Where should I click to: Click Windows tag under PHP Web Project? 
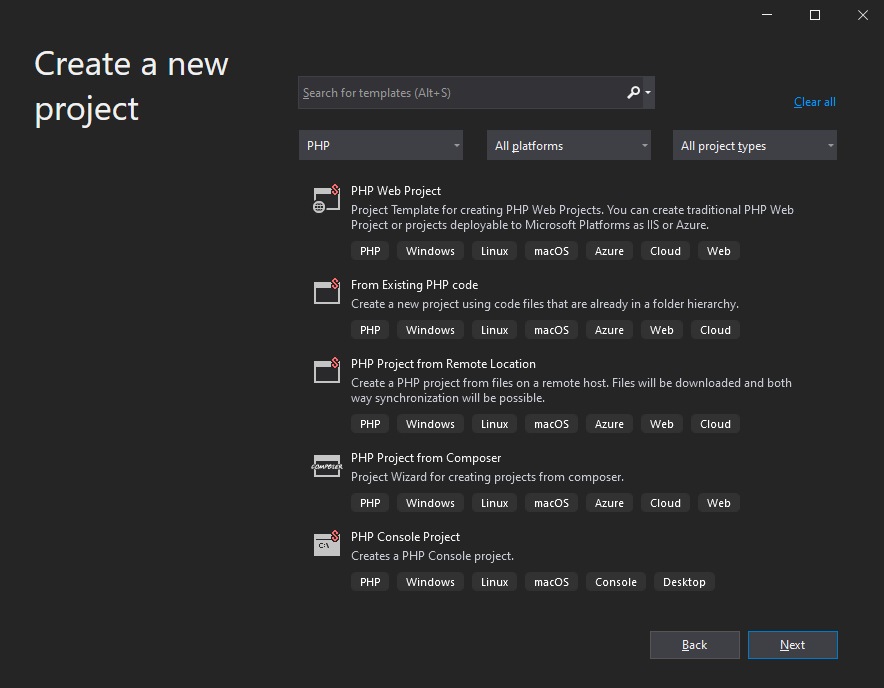pyautogui.click(x=430, y=251)
